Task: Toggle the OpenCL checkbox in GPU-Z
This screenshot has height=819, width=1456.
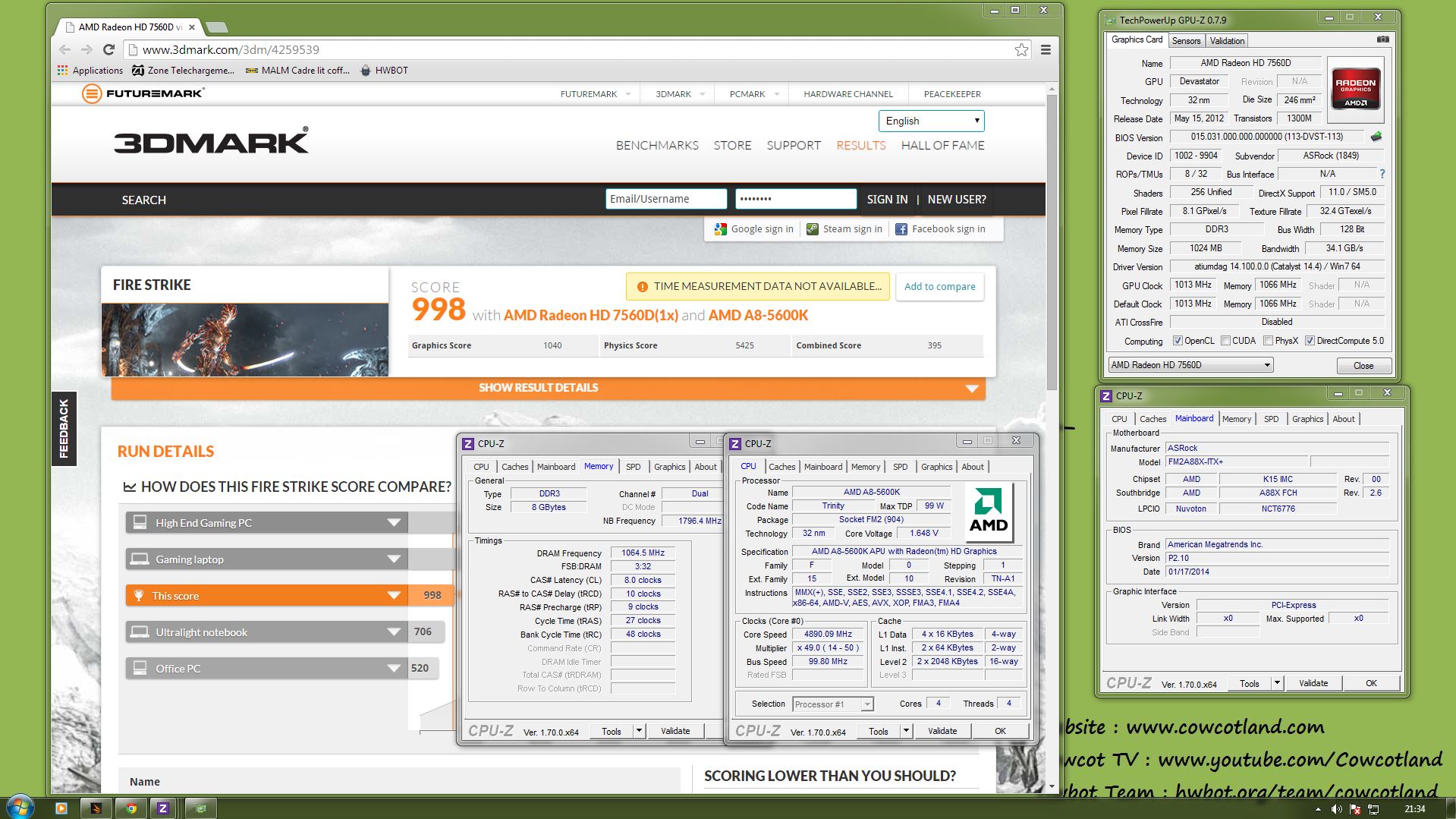Action: pos(1178,341)
